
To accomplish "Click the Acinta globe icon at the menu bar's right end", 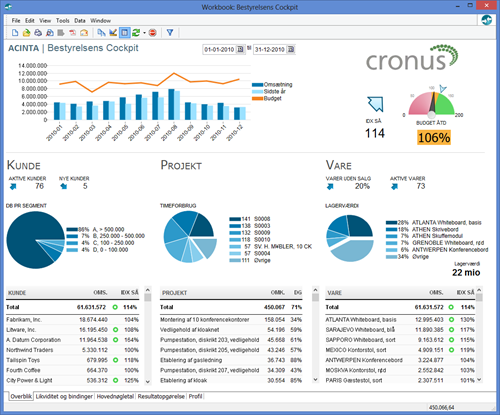I will 487,20.
